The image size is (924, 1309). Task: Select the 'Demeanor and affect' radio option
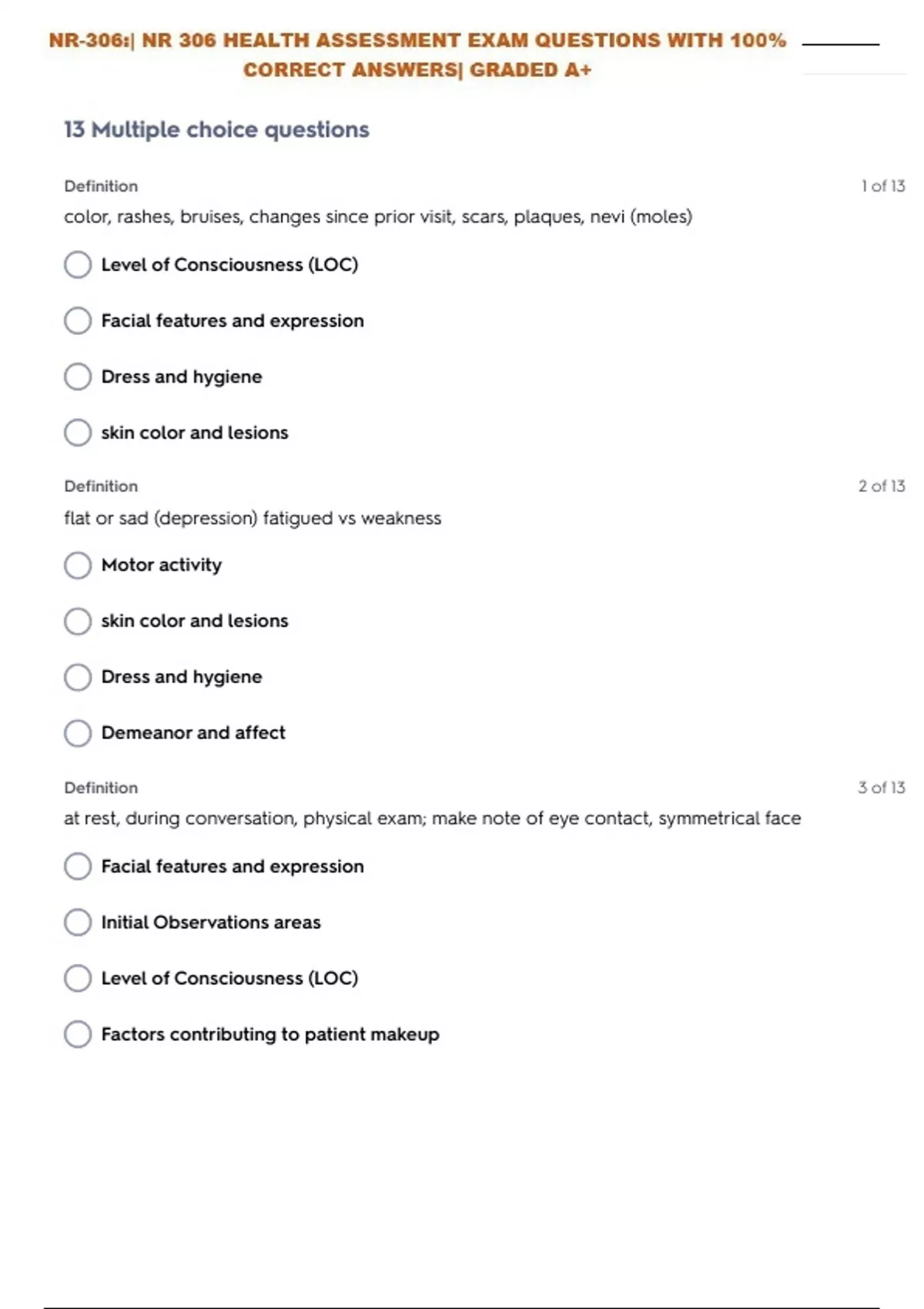point(78,733)
